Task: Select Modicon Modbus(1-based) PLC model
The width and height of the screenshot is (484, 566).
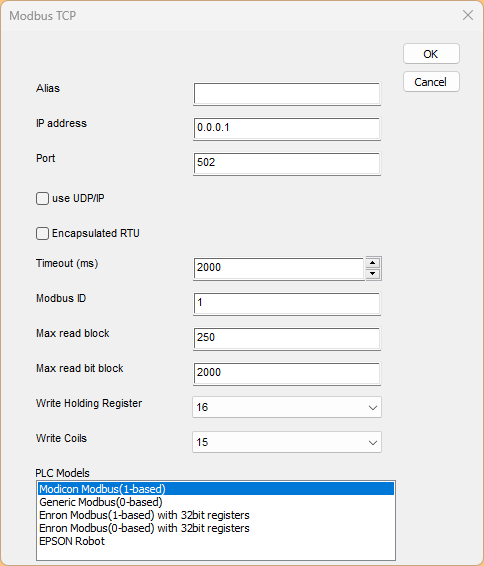Action: pyautogui.click(x=216, y=489)
